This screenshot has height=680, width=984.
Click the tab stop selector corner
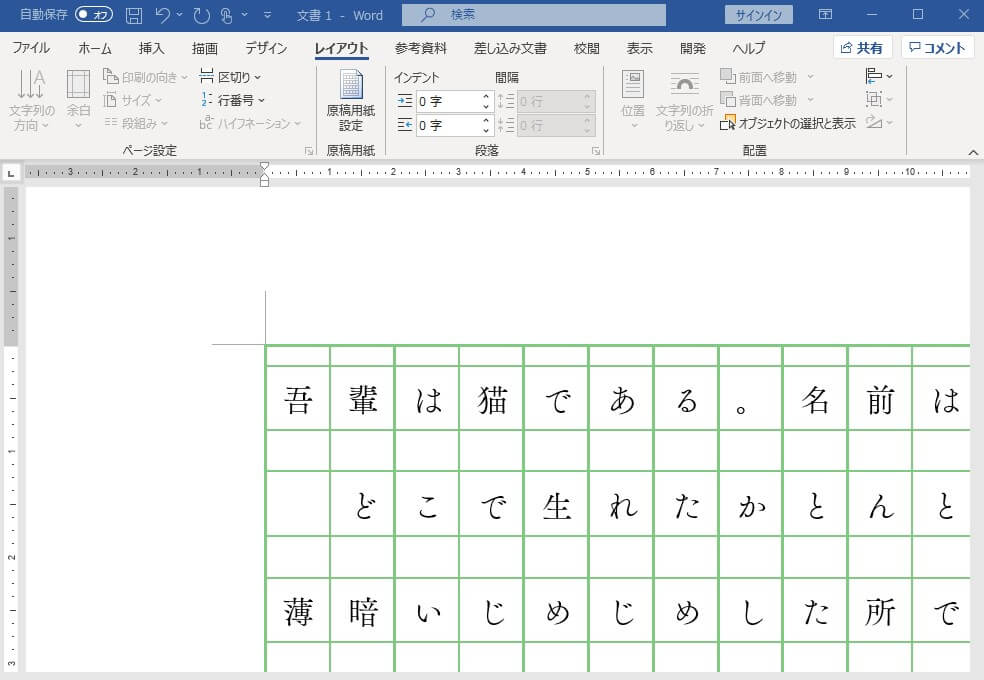tap(11, 173)
